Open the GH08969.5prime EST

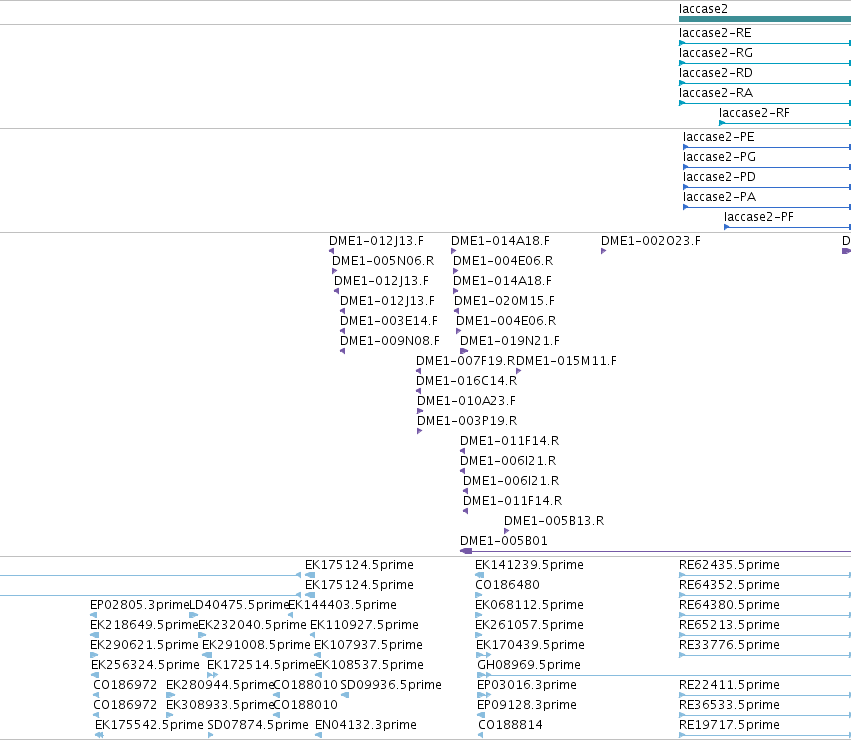[x=529, y=666]
